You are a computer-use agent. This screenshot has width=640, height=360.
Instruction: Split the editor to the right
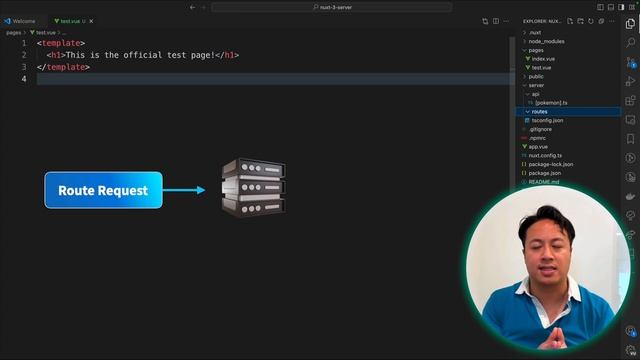[496, 21]
